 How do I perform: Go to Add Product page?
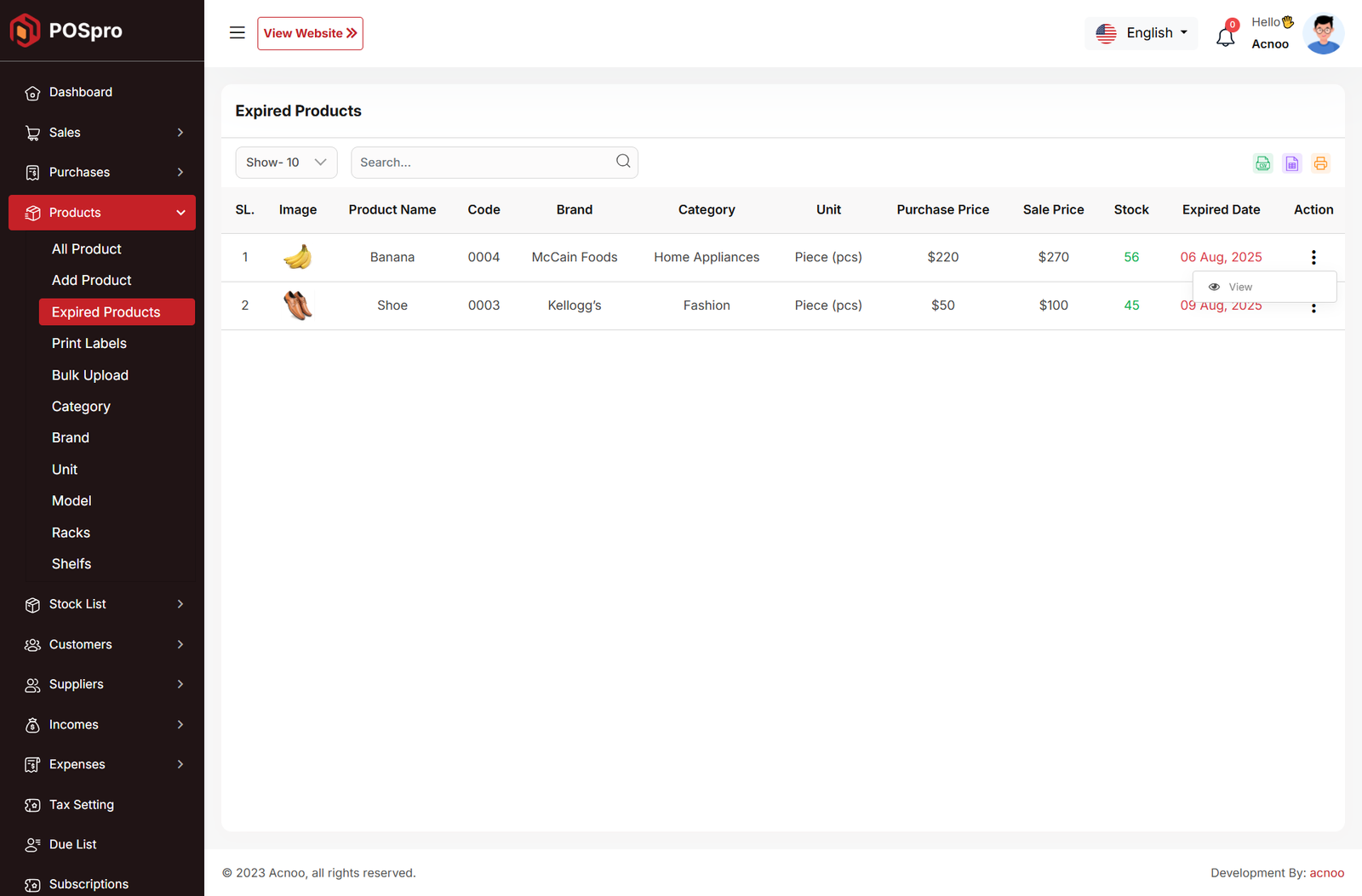[x=92, y=281]
